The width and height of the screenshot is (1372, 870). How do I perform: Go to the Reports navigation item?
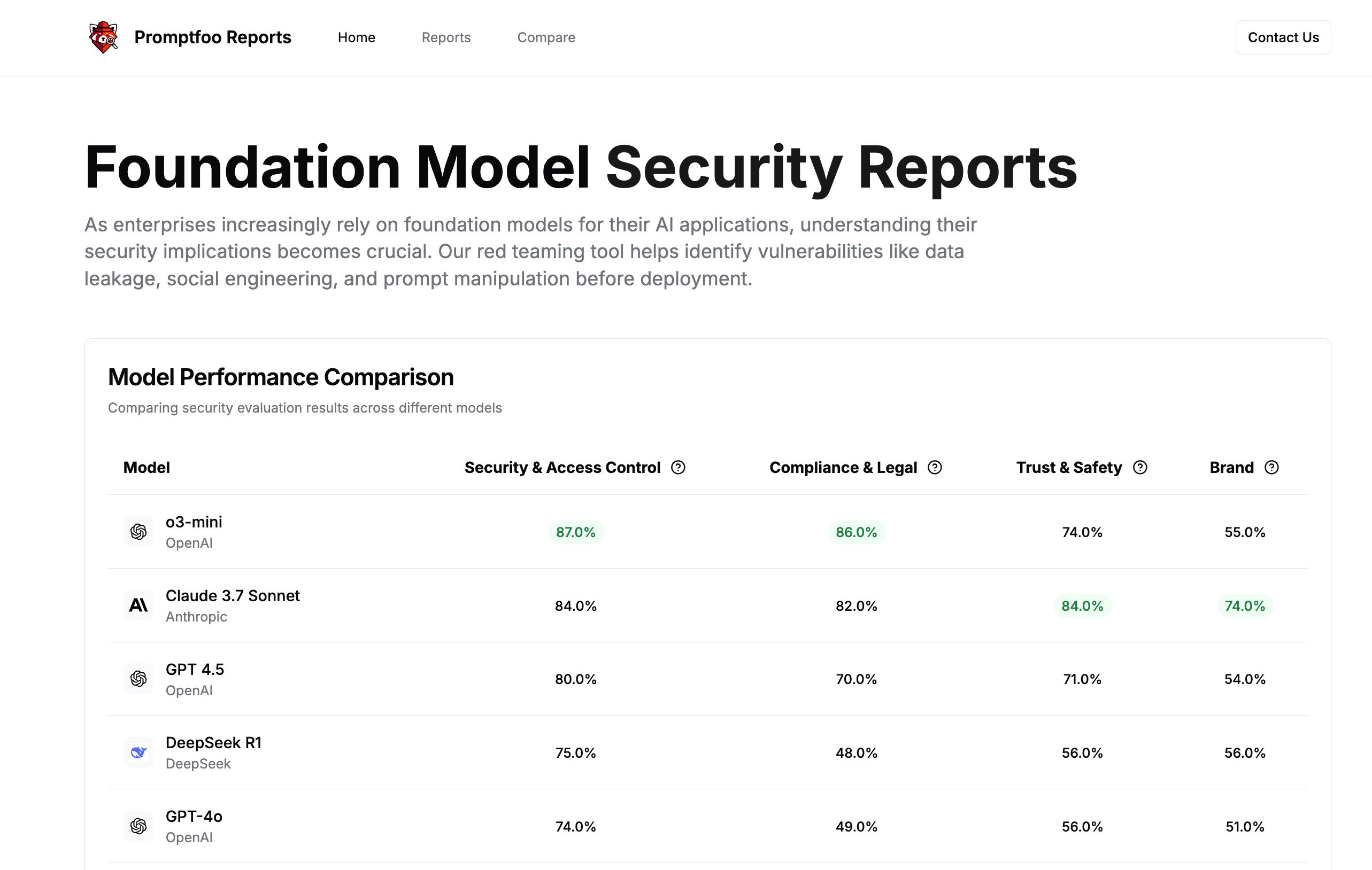(446, 37)
